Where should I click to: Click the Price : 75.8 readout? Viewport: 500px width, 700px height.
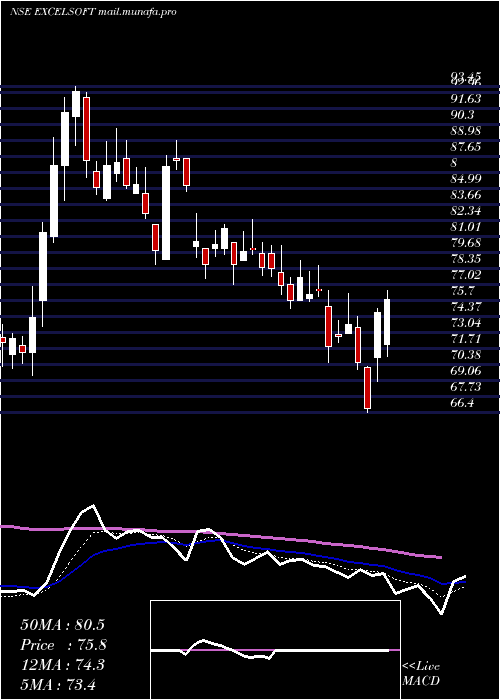tap(63, 645)
